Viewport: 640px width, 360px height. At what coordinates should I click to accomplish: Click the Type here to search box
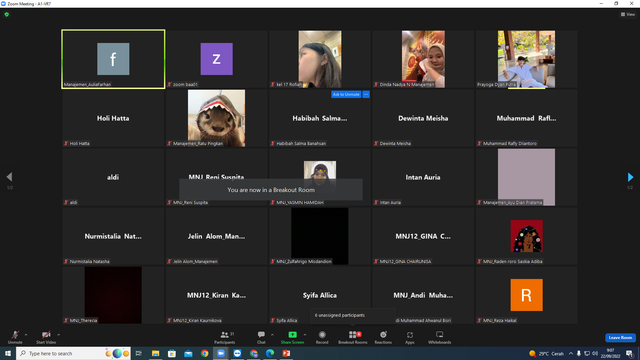[x=73, y=353]
